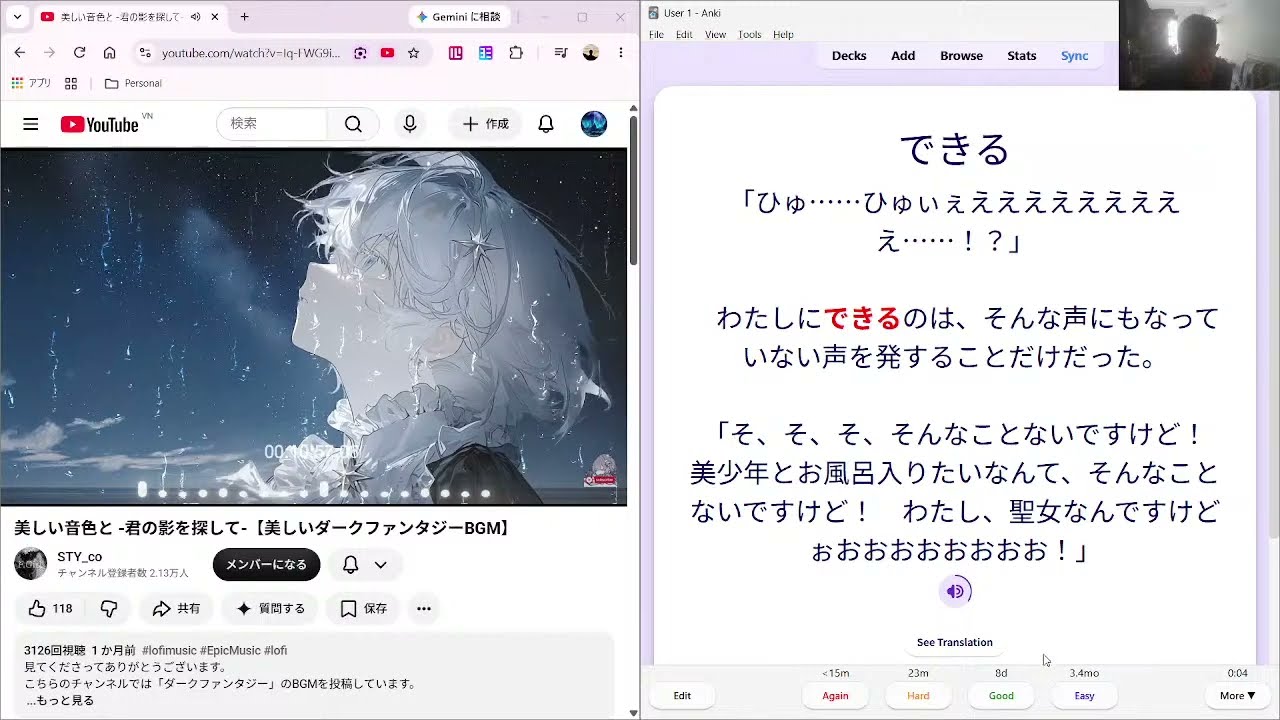Open Anki View menu
Screen dimensions: 1280x720
(x=715, y=34)
